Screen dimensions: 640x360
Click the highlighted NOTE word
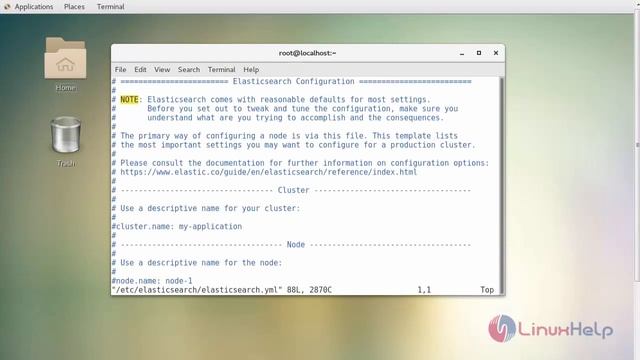129,100
